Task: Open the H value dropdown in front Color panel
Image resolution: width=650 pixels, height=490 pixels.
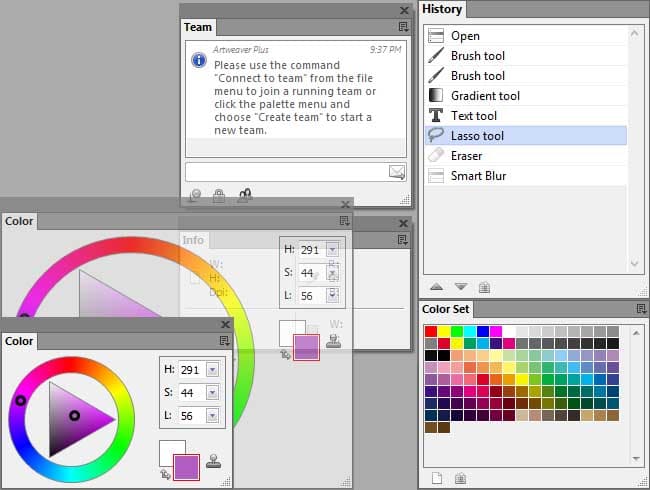Action: tap(212, 369)
